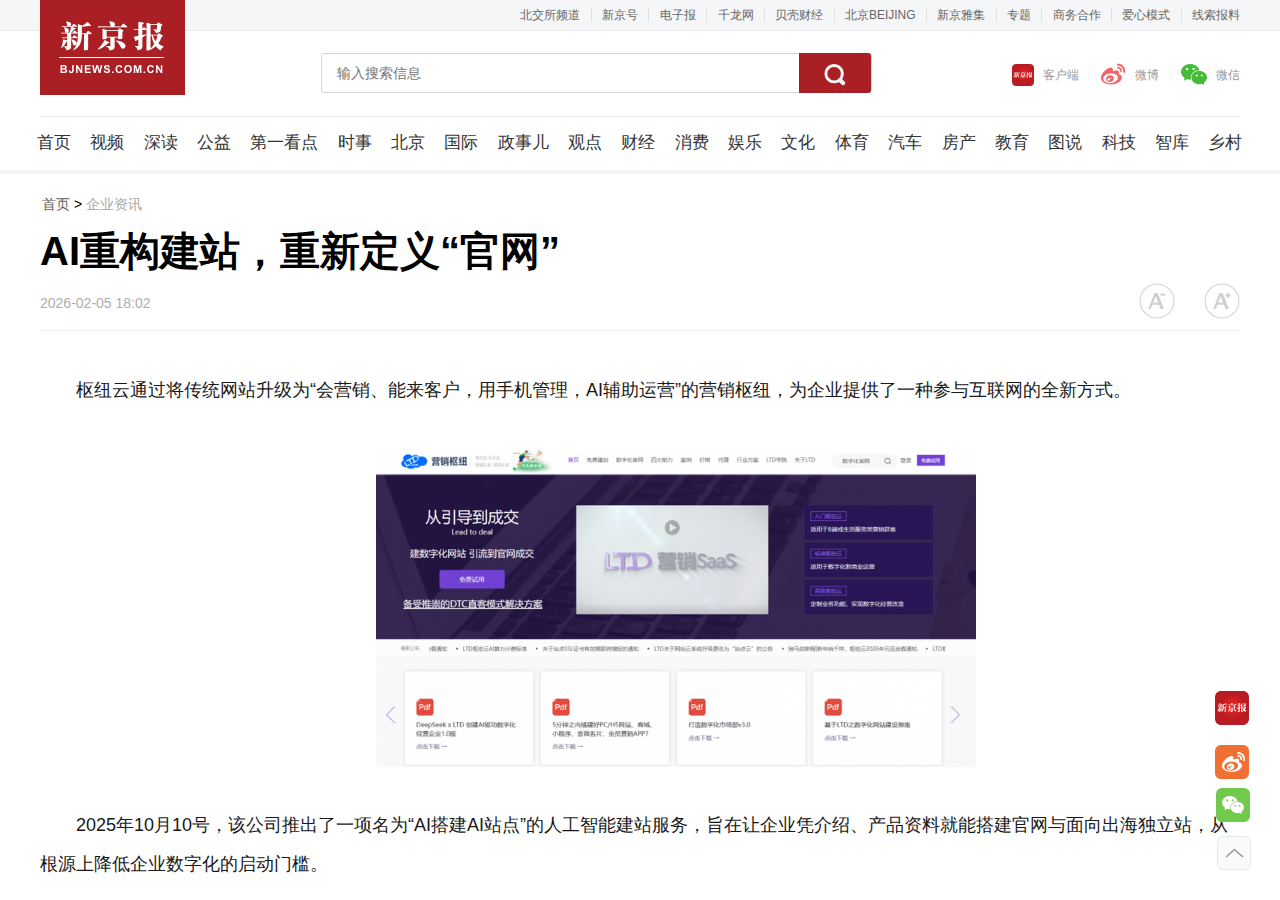Open the WeChat icon in header

coord(1194,75)
